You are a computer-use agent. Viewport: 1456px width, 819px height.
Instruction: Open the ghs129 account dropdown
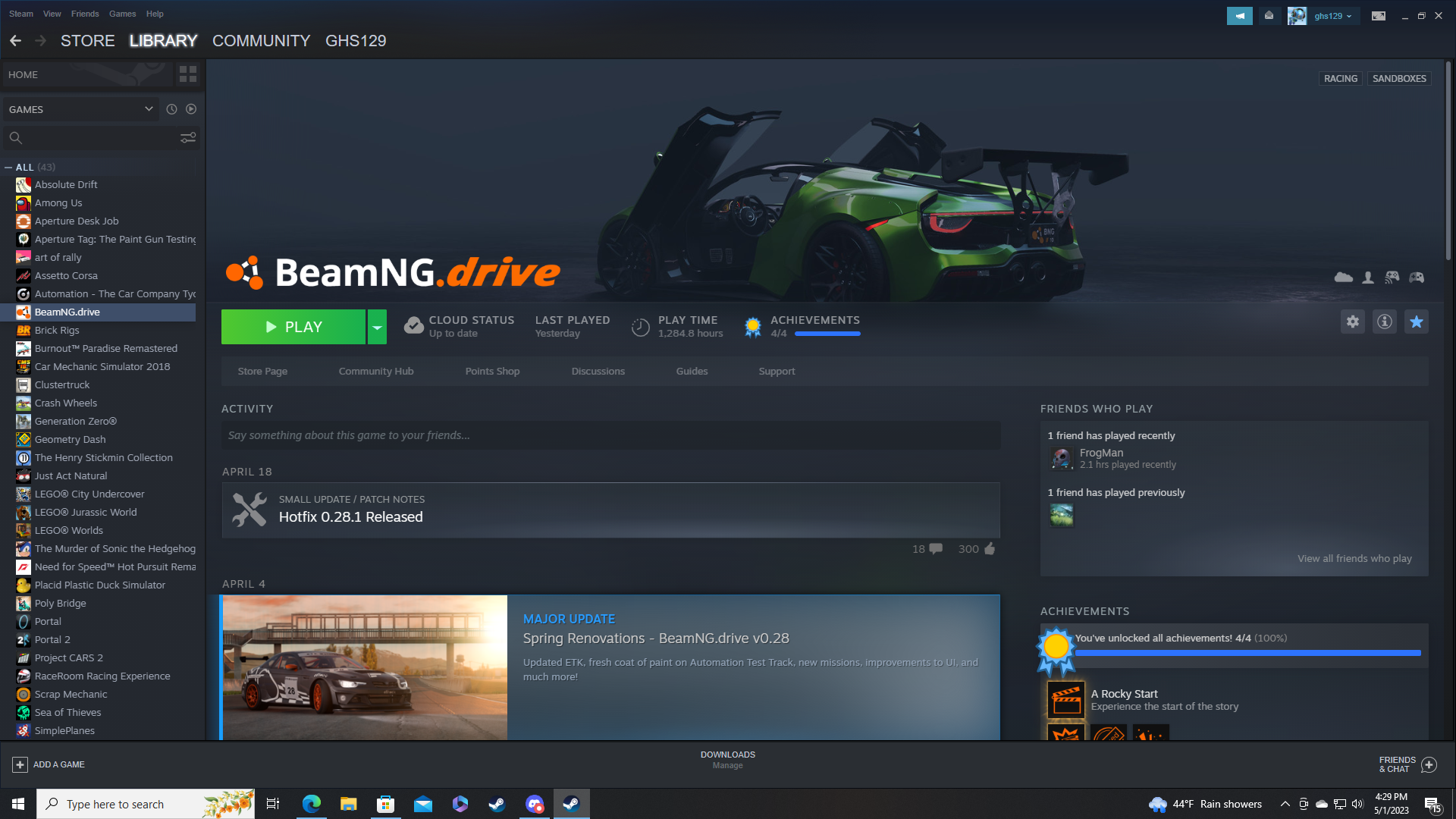tap(1333, 15)
